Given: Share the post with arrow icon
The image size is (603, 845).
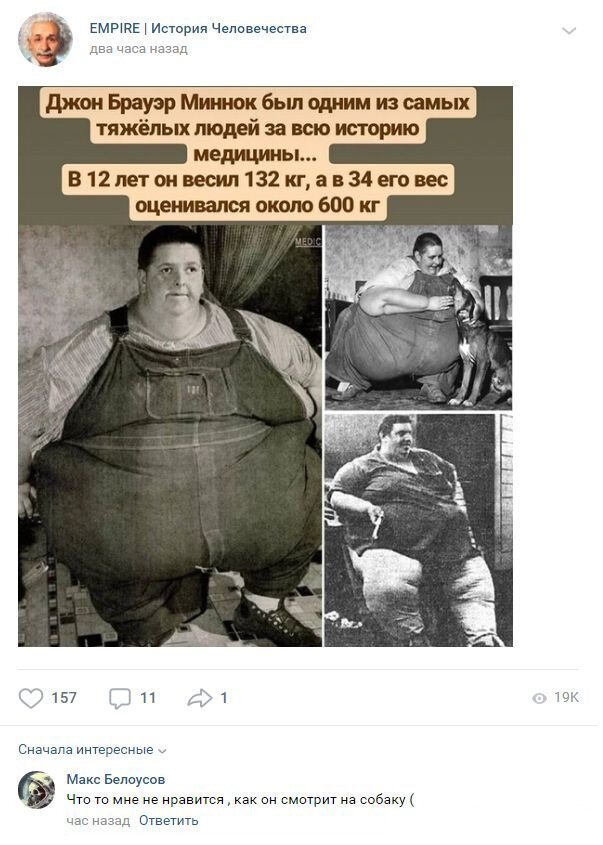Looking at the screenshot, I should pyautogui.click(x=200, y=698).
